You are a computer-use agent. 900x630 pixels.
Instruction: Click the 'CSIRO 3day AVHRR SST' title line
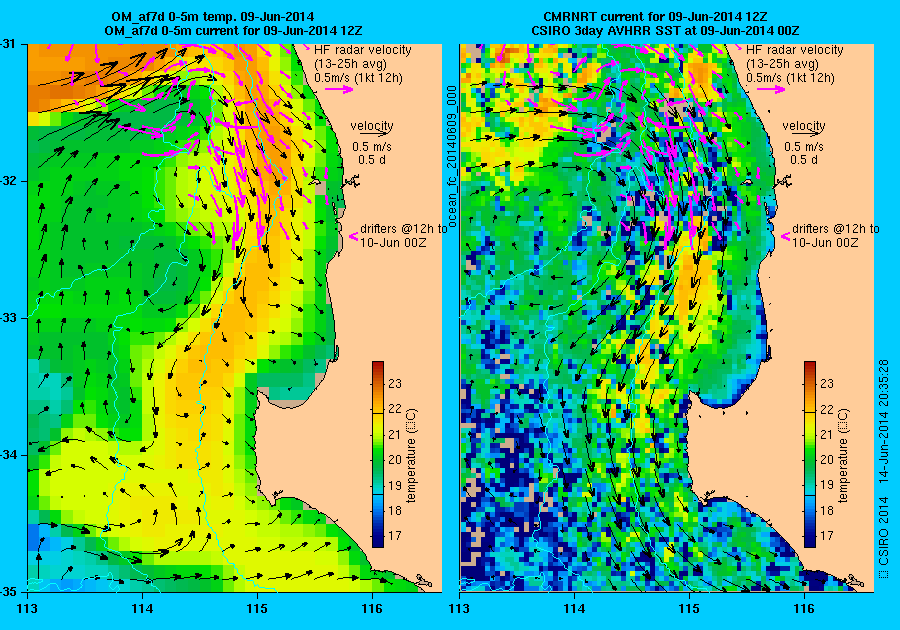point(666,30)
